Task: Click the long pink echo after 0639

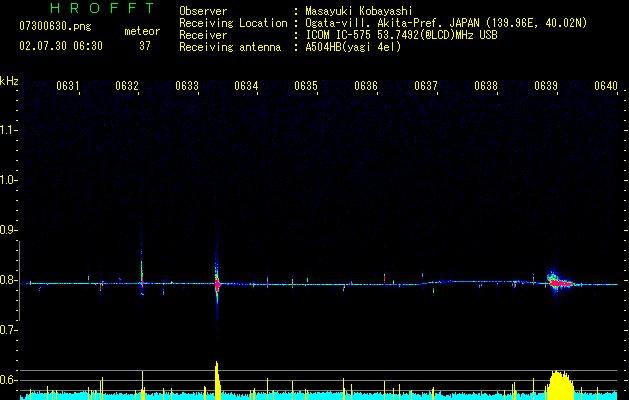Action: 561,284
